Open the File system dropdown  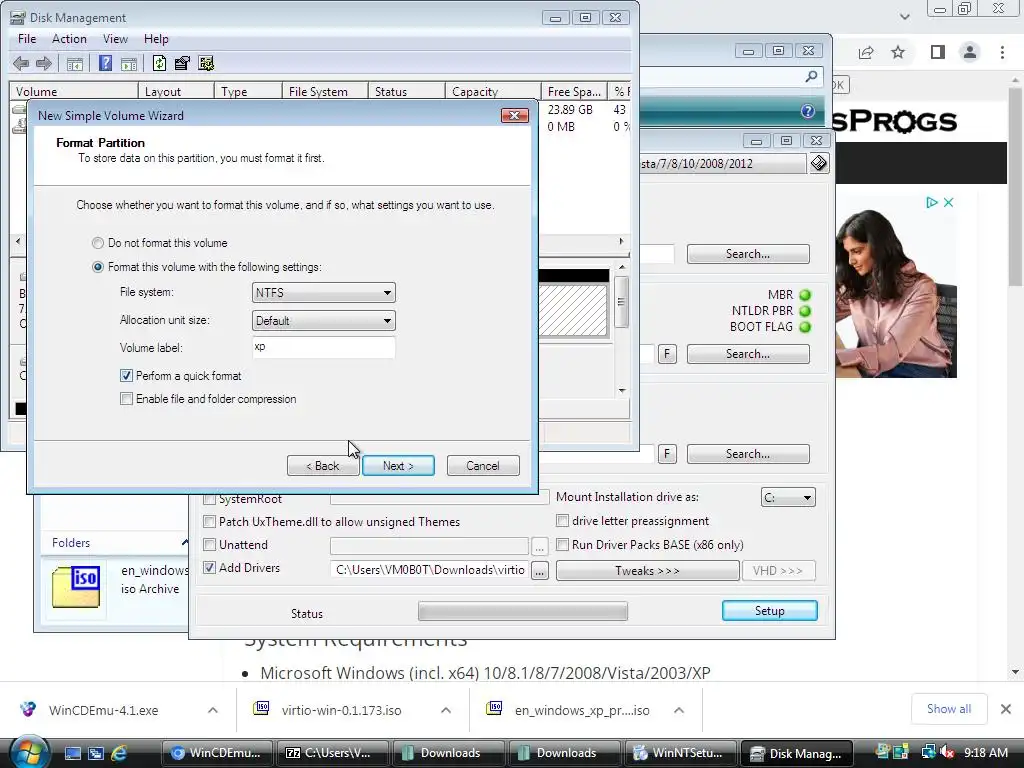[324, 293]
